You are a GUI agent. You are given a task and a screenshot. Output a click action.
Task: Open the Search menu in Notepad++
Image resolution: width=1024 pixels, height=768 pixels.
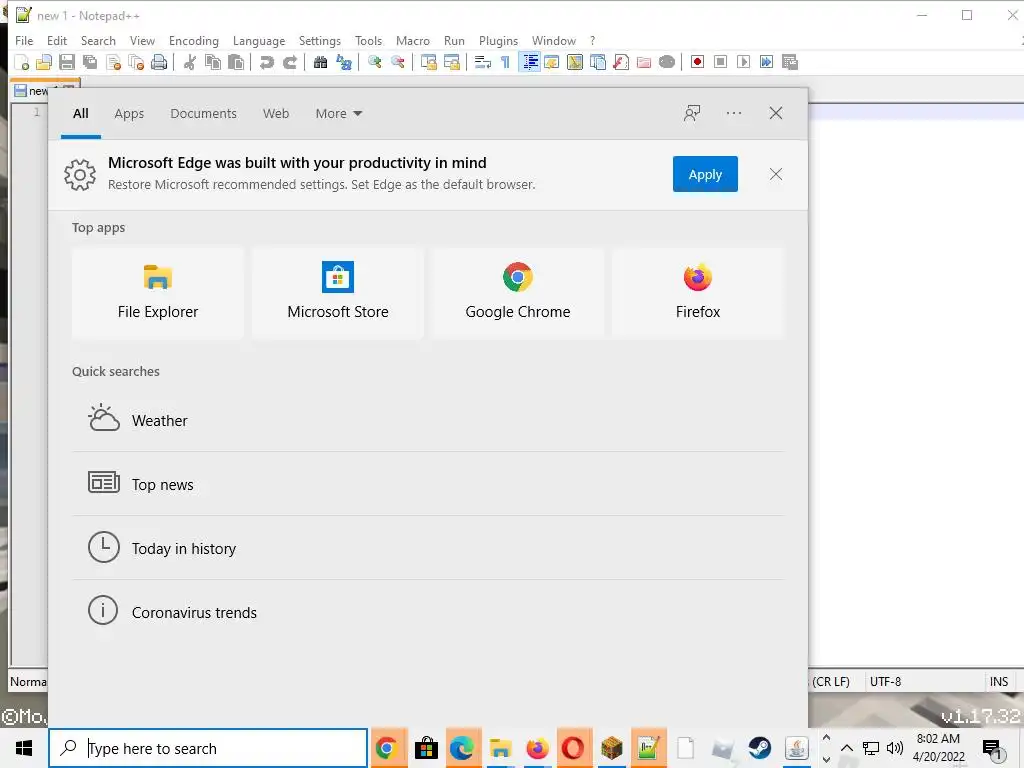tap(98, 40)
